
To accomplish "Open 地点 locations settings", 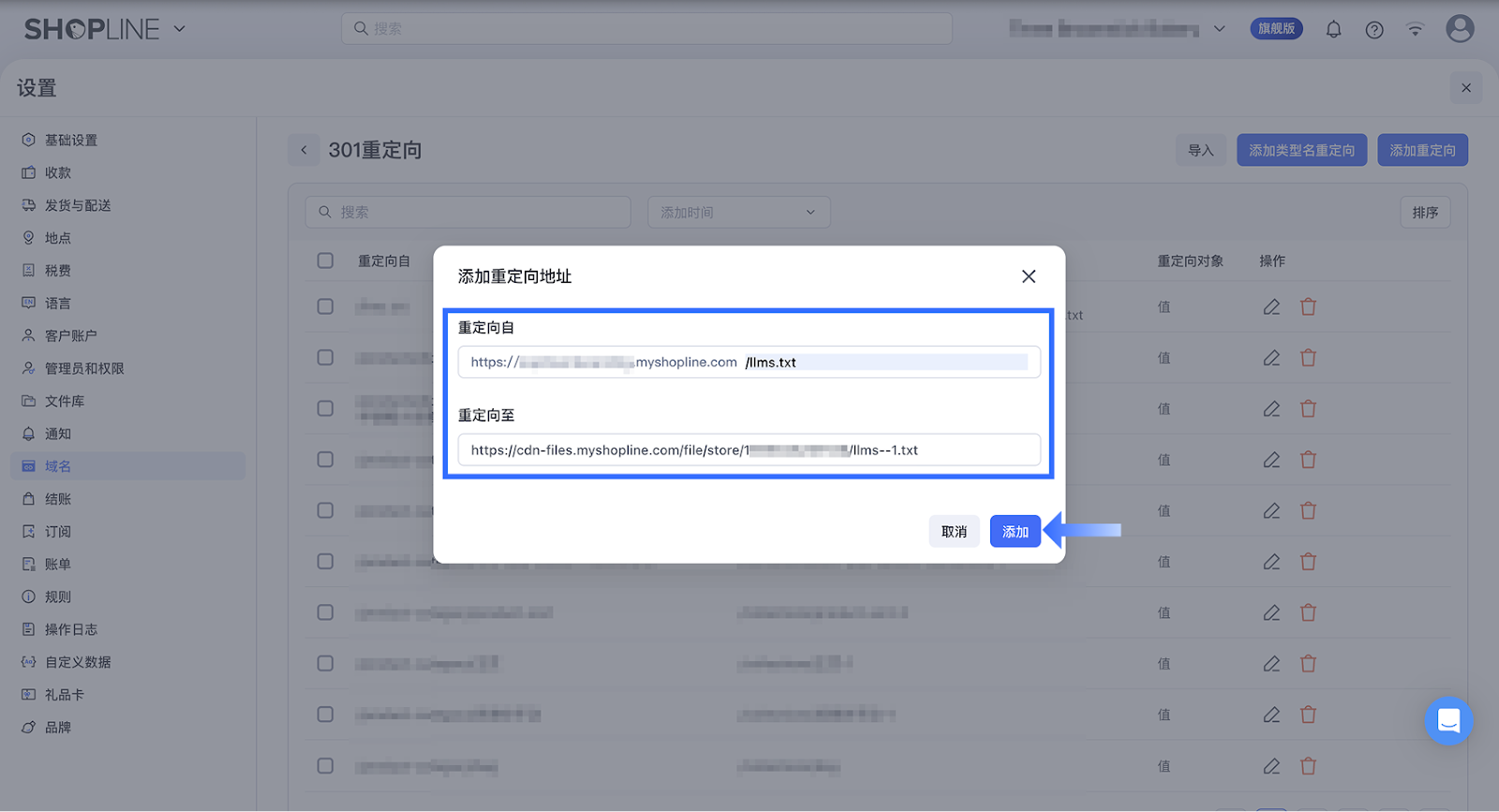I will (128, 238).
